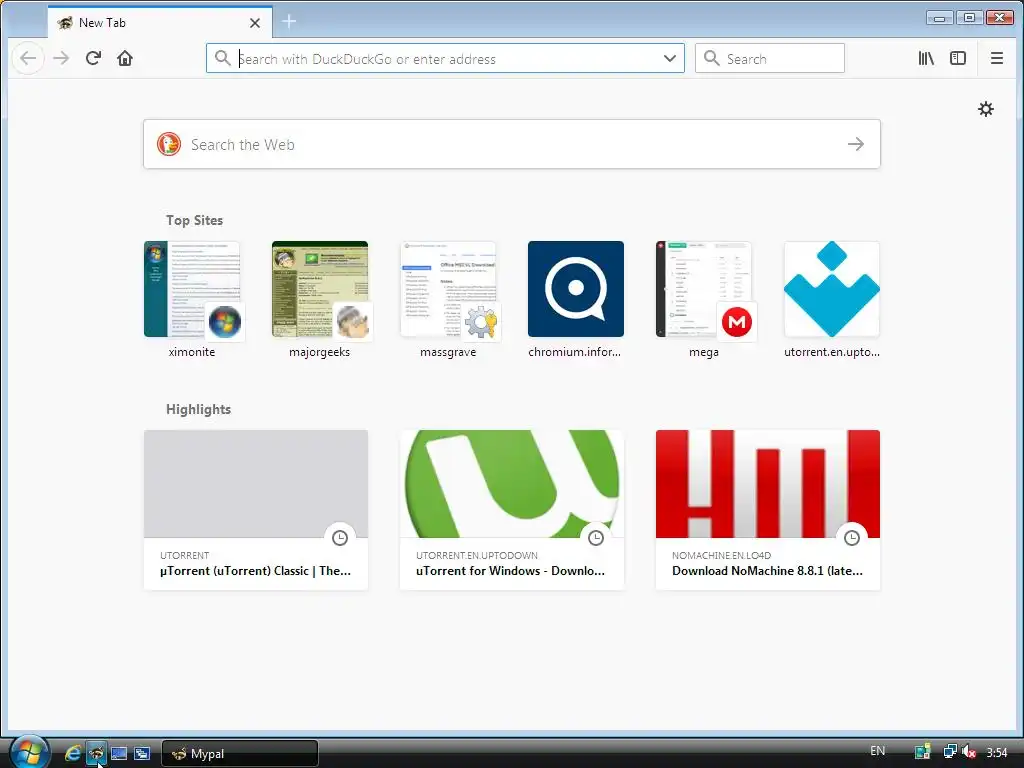1024x768 pixels.
Task: Open the massgrave top site tile
Action: 448,289
